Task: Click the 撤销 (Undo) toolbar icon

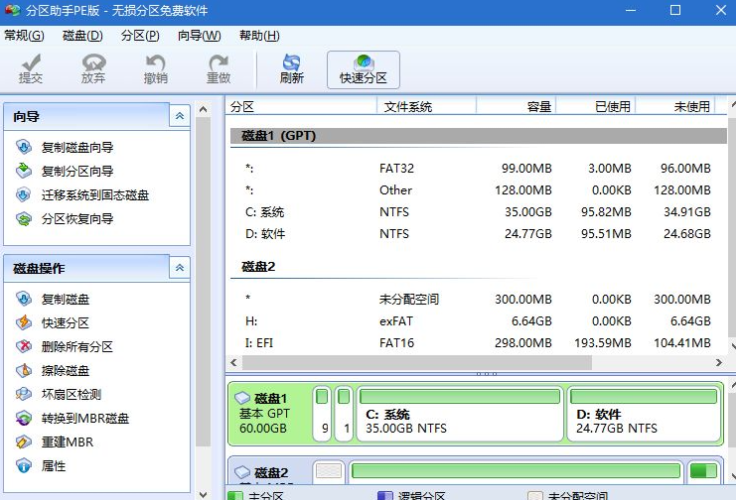Action: [x=155, y=68]
